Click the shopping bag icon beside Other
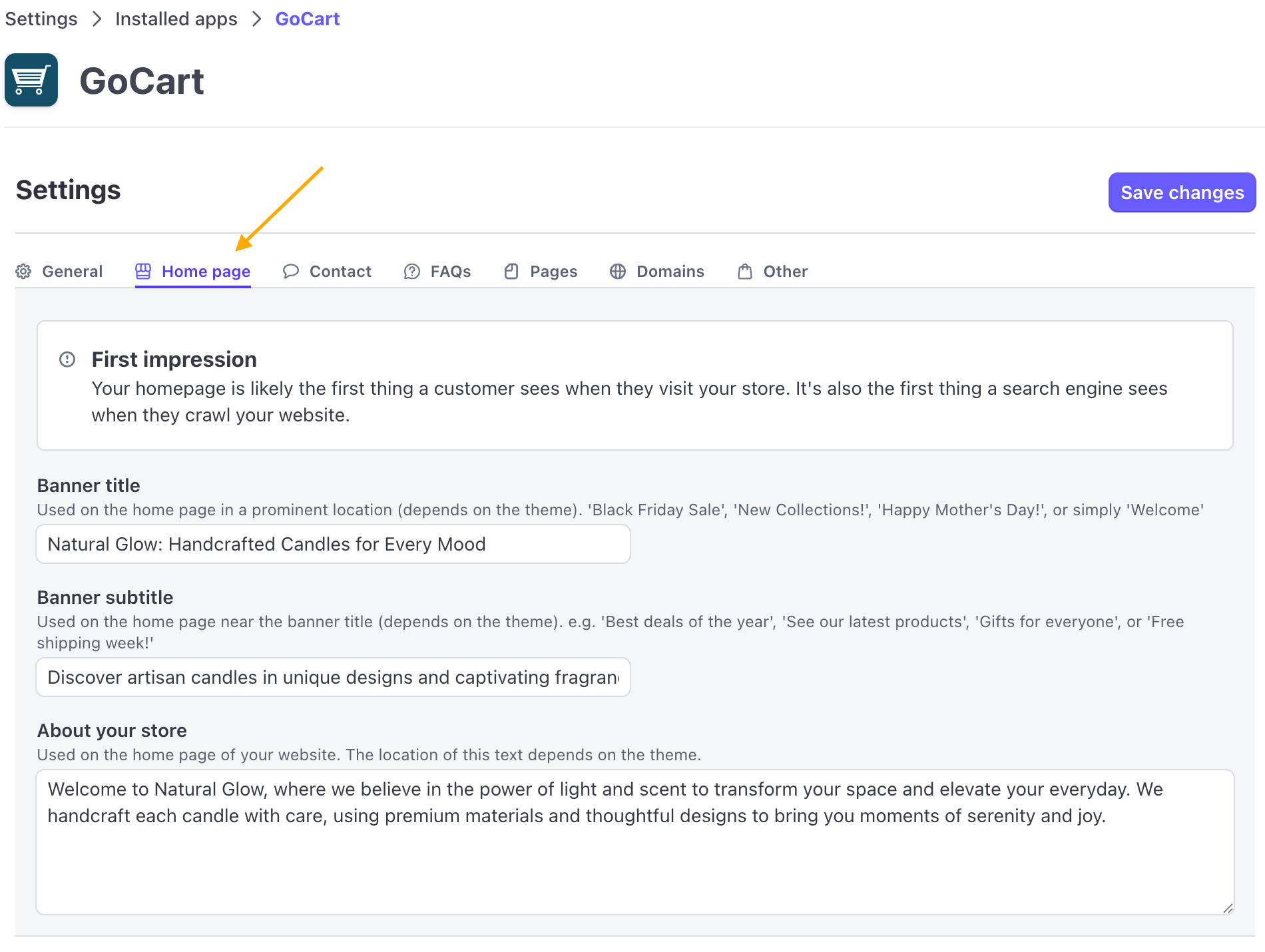The image size is (1265, 952). point(745,272)
